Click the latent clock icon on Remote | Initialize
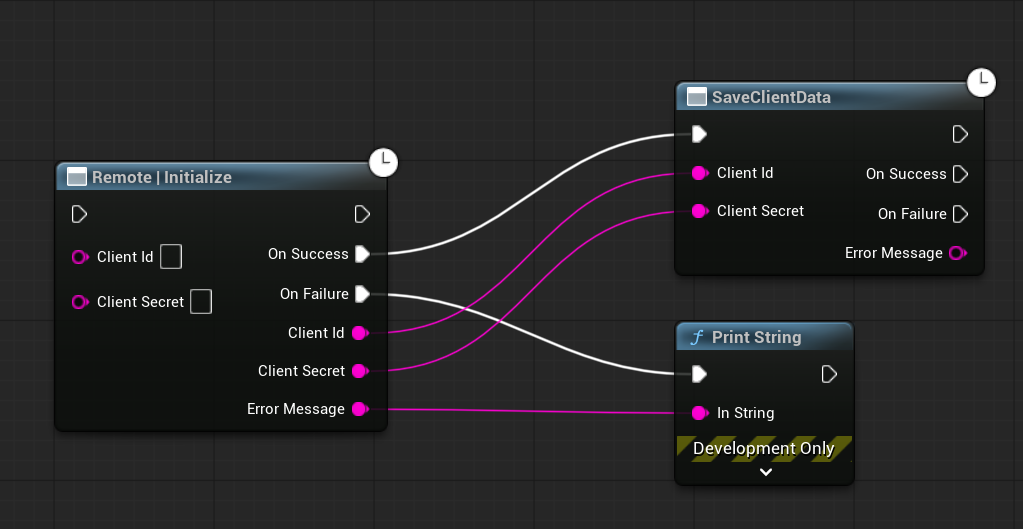The image size is (1023, 529). click(x=383, y=162)
